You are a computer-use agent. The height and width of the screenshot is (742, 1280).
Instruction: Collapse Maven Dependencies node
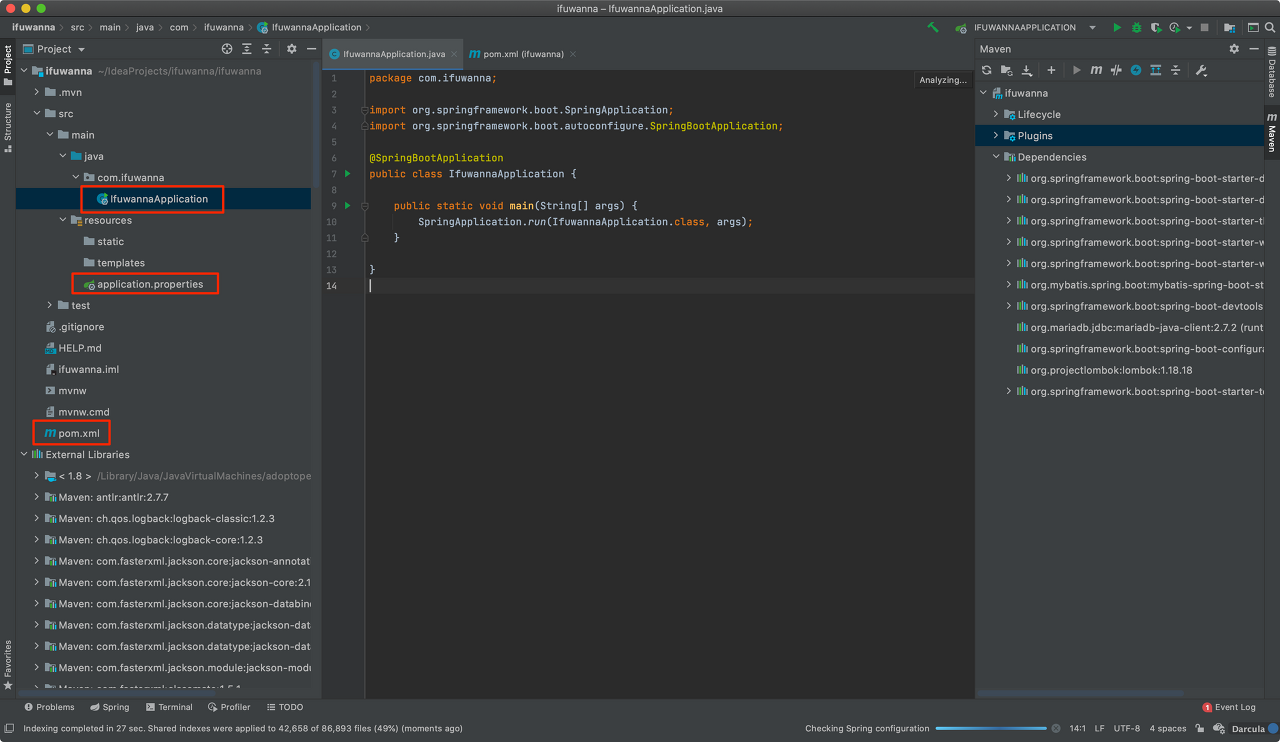point(996,157)
